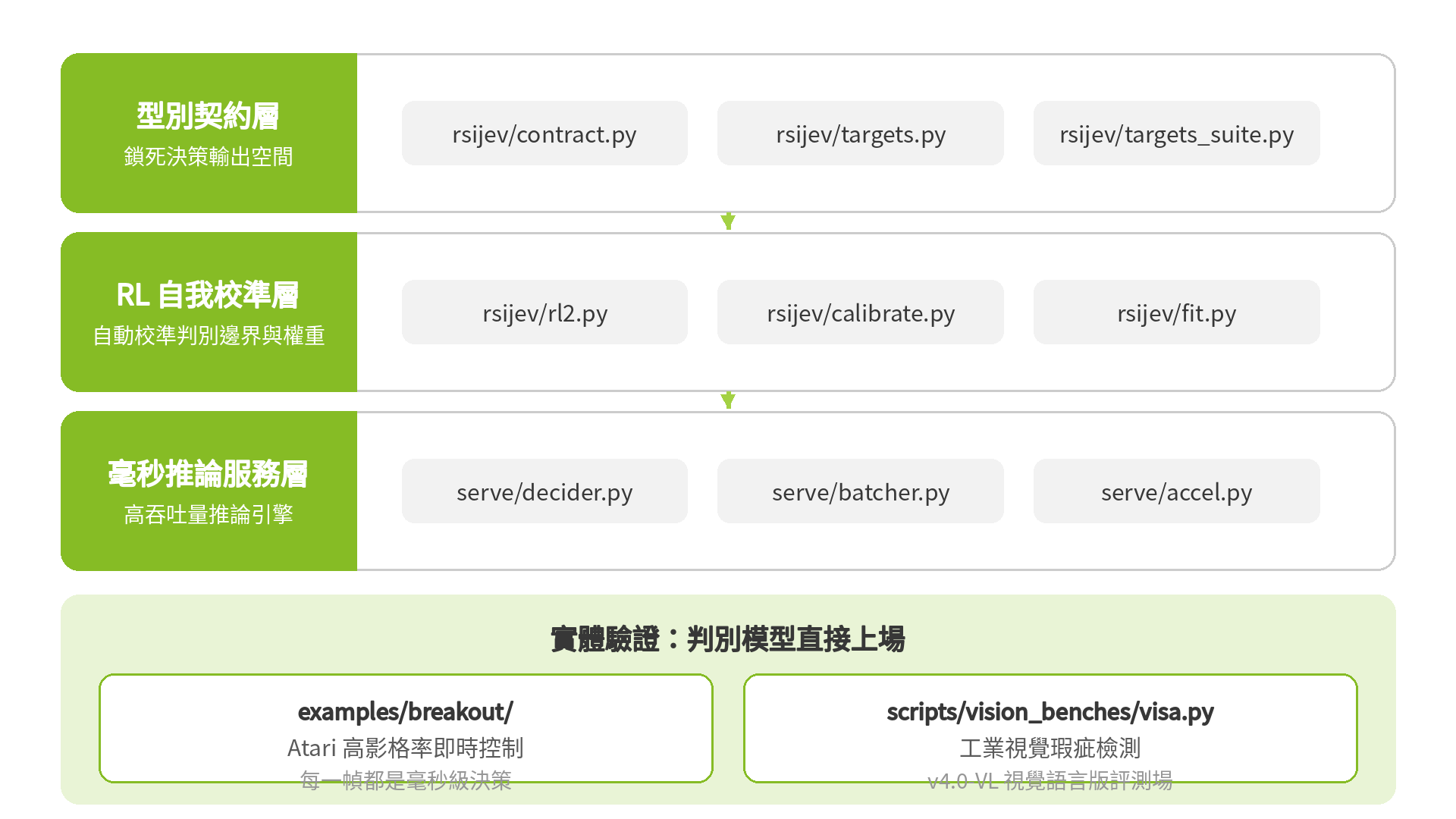Click the 每一幀都是毫秒級決策 caption
1456x819 pixels.
(406, 780)
